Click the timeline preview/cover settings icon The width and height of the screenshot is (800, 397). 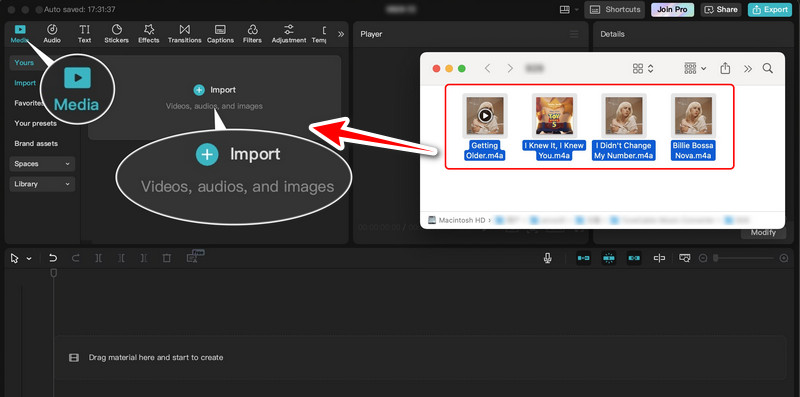tap(684, 258)
